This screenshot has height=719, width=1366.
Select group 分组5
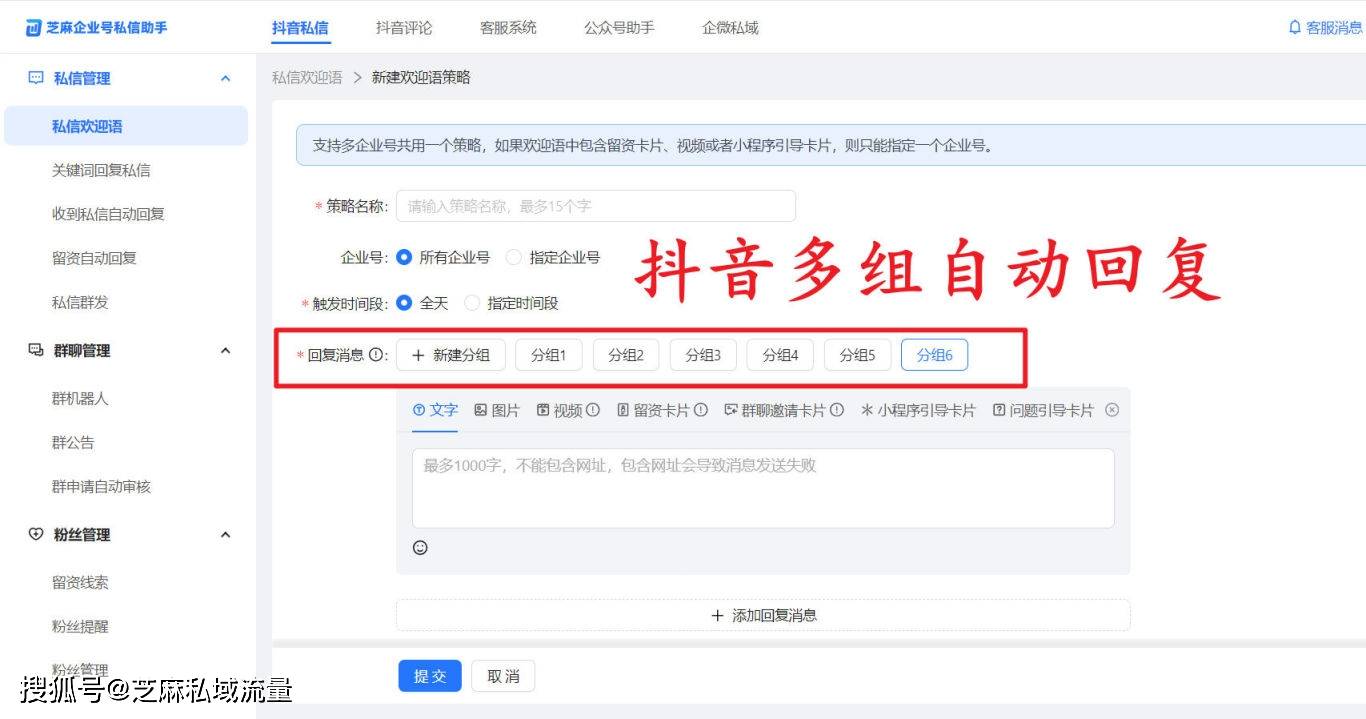pyautogui.click(x=857, y=355)
